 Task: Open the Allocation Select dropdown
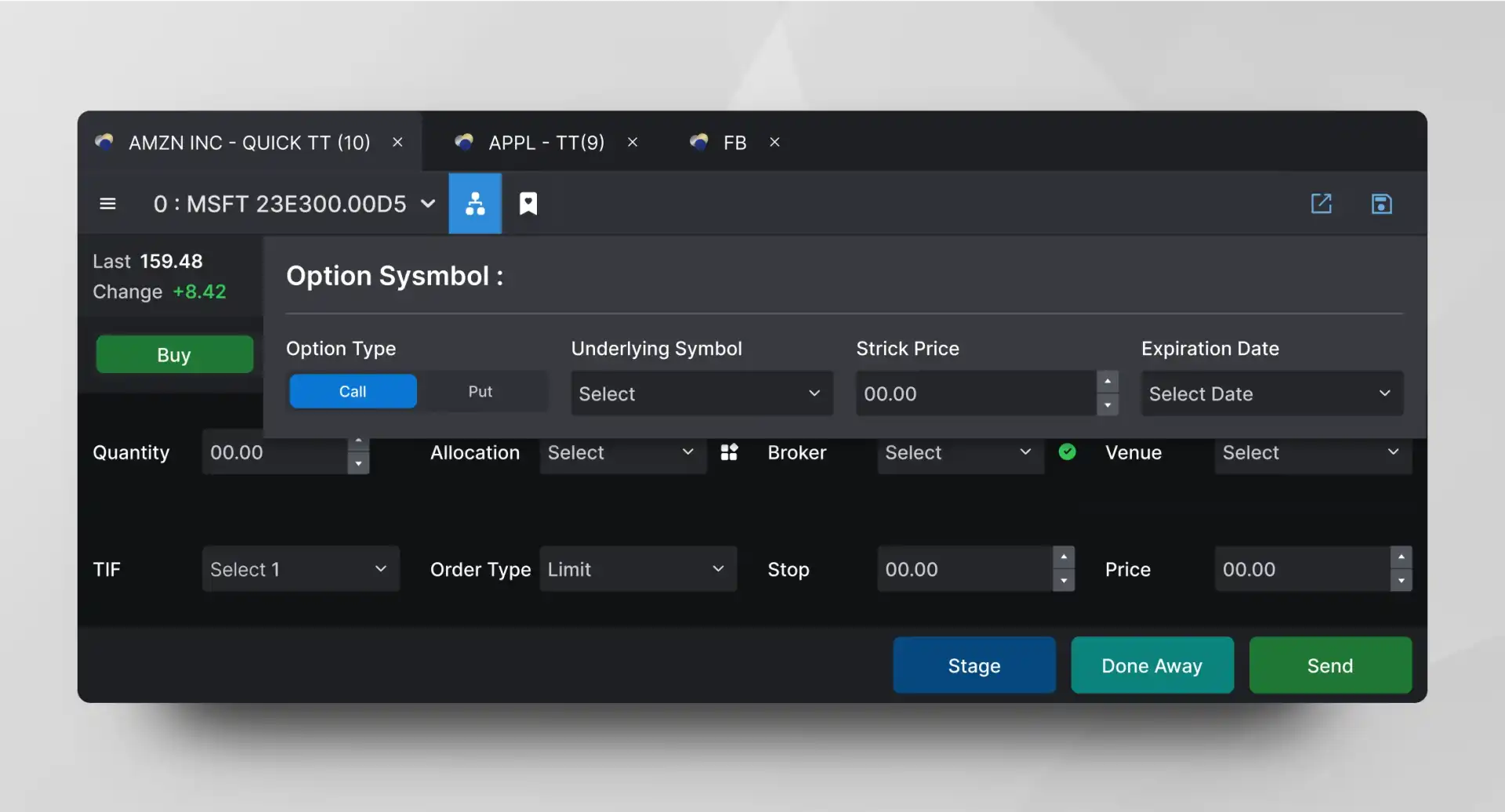click(622, 452)
